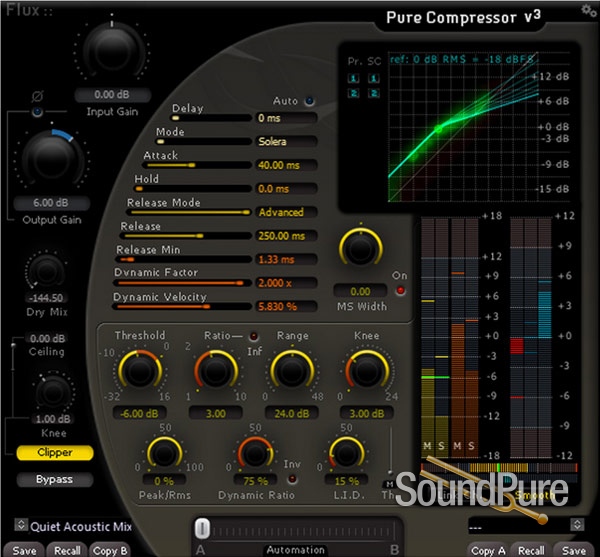The width and height of the screenshot is (600, 557).
Task: Click the Ratio knob
Action: (x=216, y=370)
